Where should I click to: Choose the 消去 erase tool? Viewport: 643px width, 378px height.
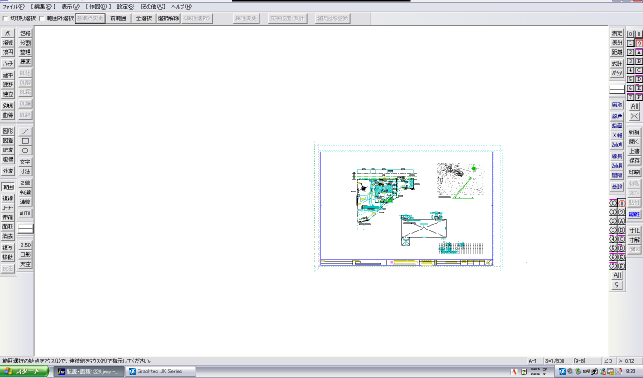coord(8,237)
